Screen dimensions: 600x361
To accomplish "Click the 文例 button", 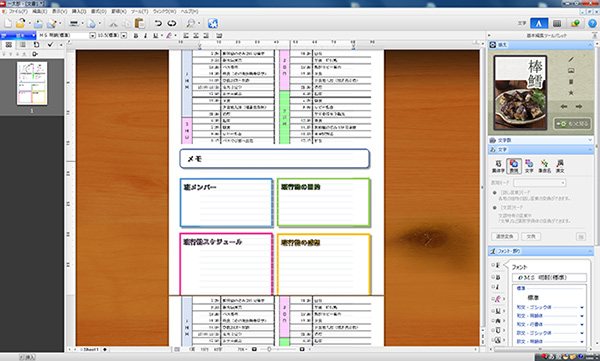I will coord(531,237).
